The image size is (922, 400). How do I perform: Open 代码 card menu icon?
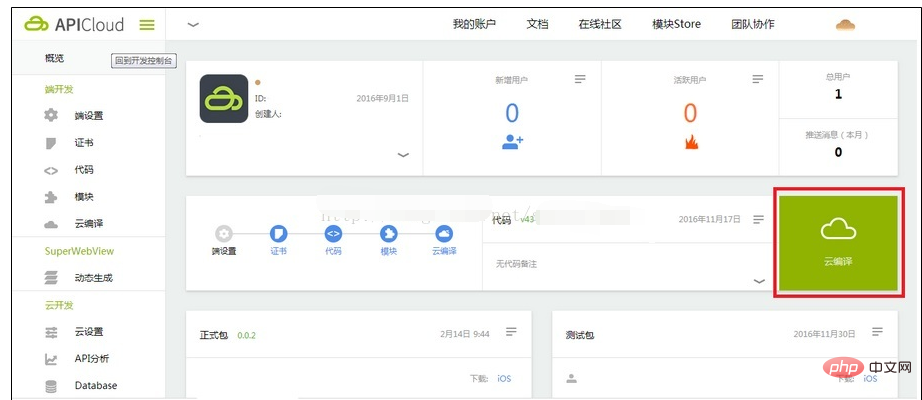(x=759, y=219)
